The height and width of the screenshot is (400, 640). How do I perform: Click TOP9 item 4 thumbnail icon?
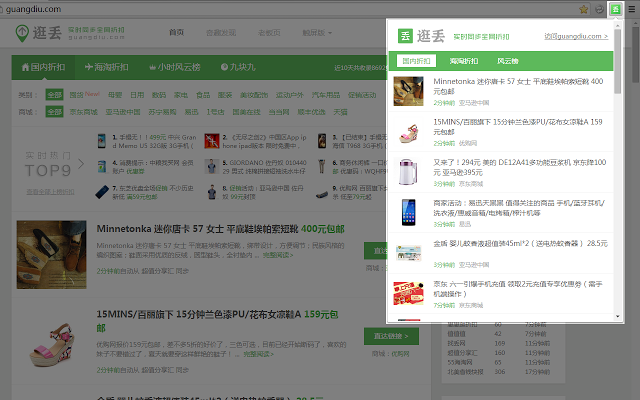pos(102,167)
